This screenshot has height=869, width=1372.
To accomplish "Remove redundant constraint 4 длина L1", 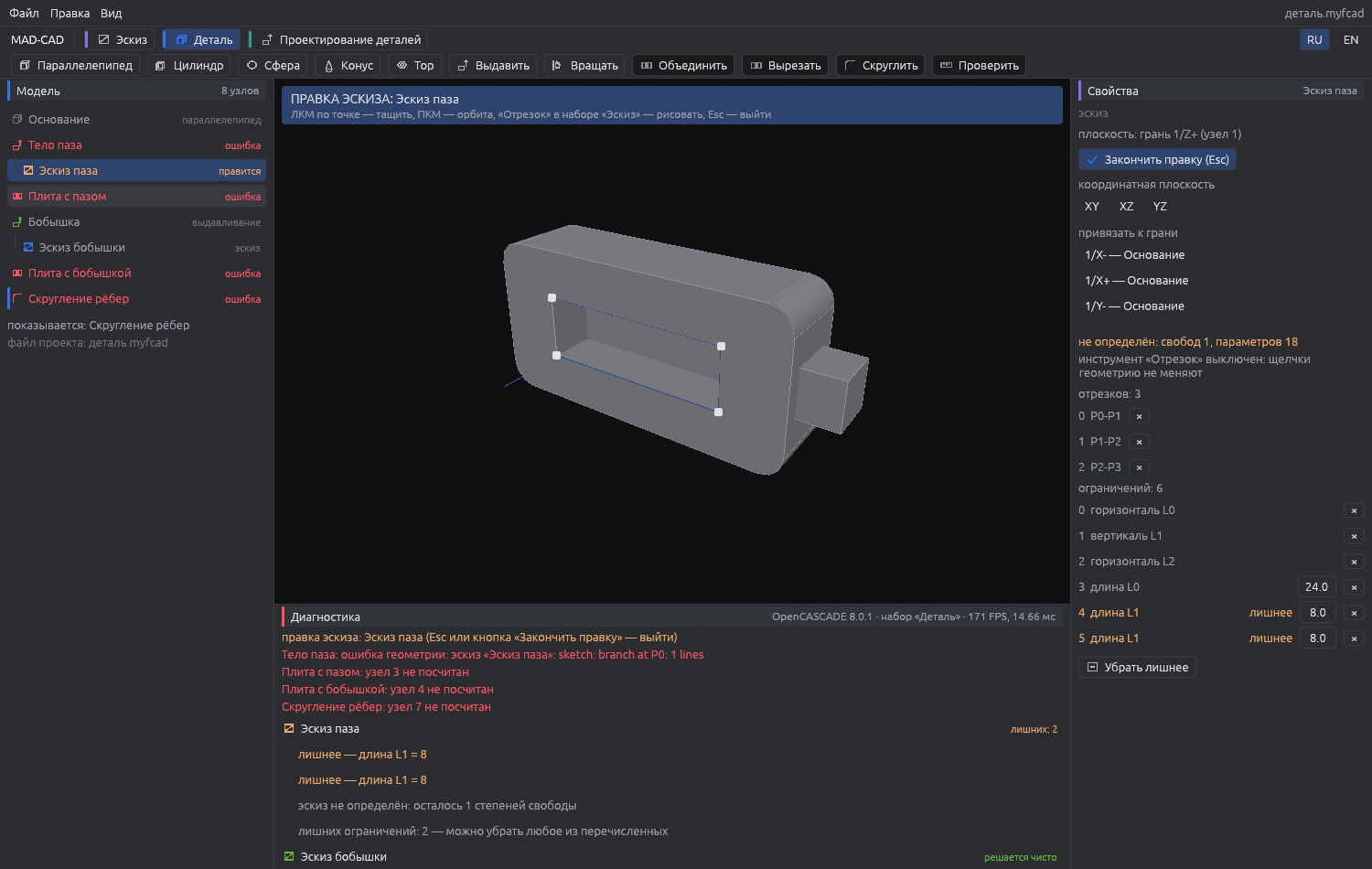I will [1354, 613].
